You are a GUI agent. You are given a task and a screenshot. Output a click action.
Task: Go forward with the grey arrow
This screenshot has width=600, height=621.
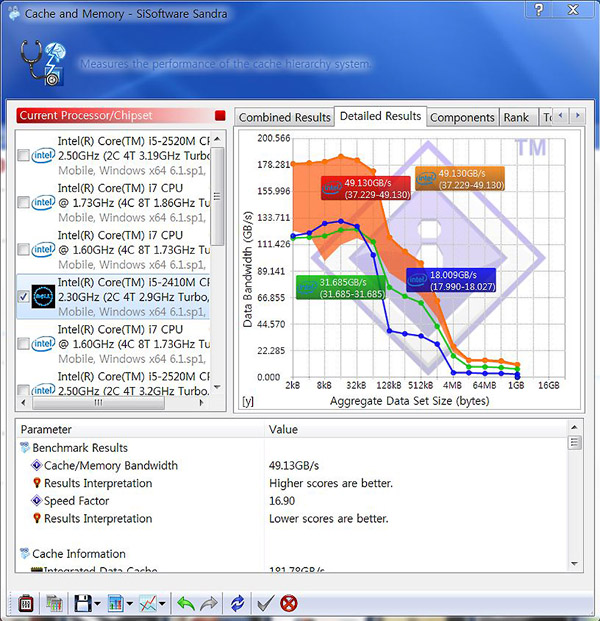point(209,604)
